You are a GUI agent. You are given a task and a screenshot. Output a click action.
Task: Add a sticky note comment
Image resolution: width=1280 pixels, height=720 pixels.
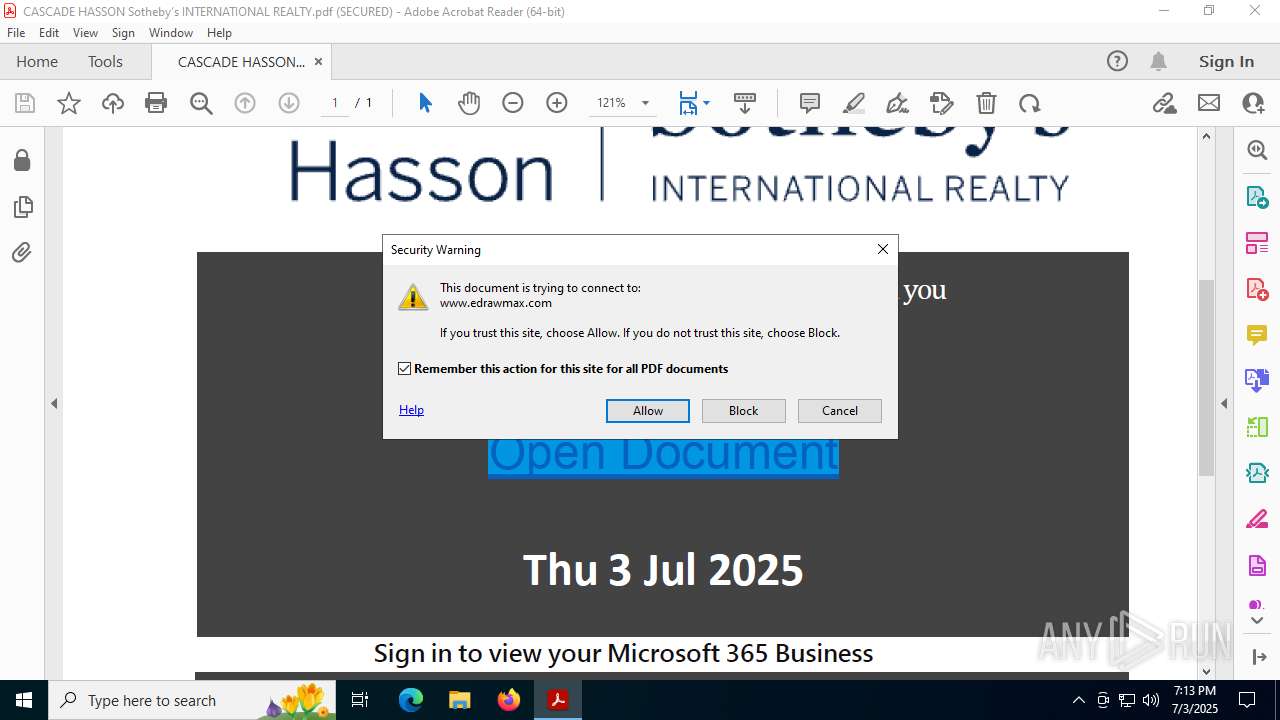tap(810, 103)
